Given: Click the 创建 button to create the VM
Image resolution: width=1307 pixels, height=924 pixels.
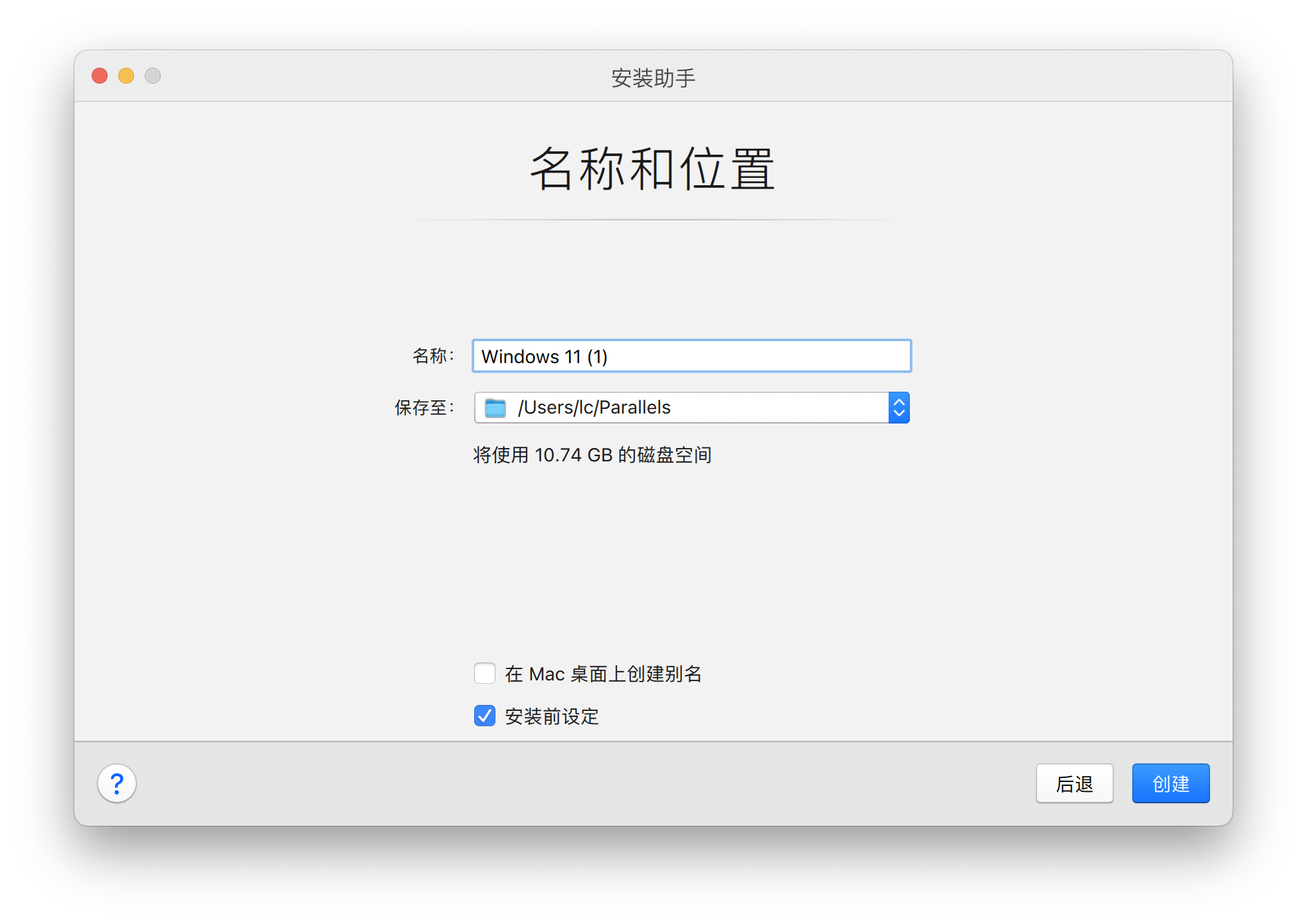Looking at the screenshot, I should [1170, 784].
